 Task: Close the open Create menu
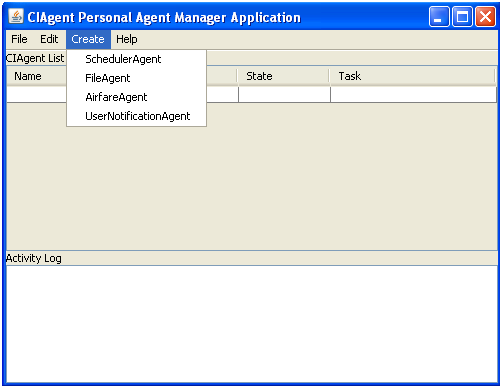(x=88, y=39)
